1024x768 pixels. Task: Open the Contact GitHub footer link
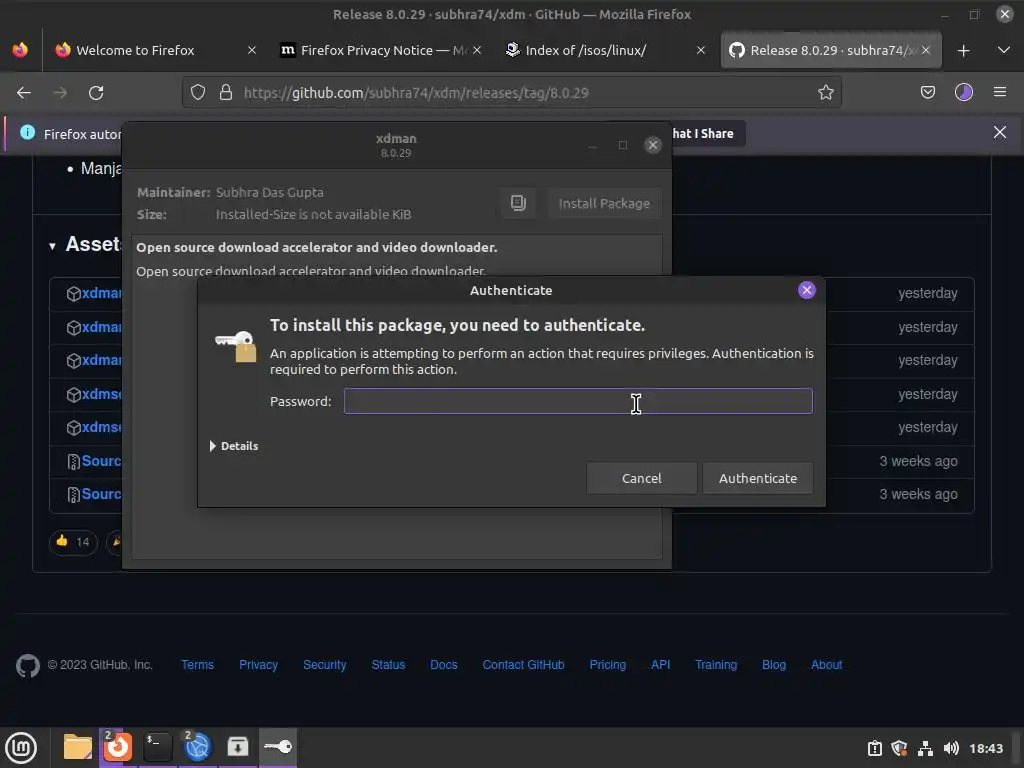523,665
